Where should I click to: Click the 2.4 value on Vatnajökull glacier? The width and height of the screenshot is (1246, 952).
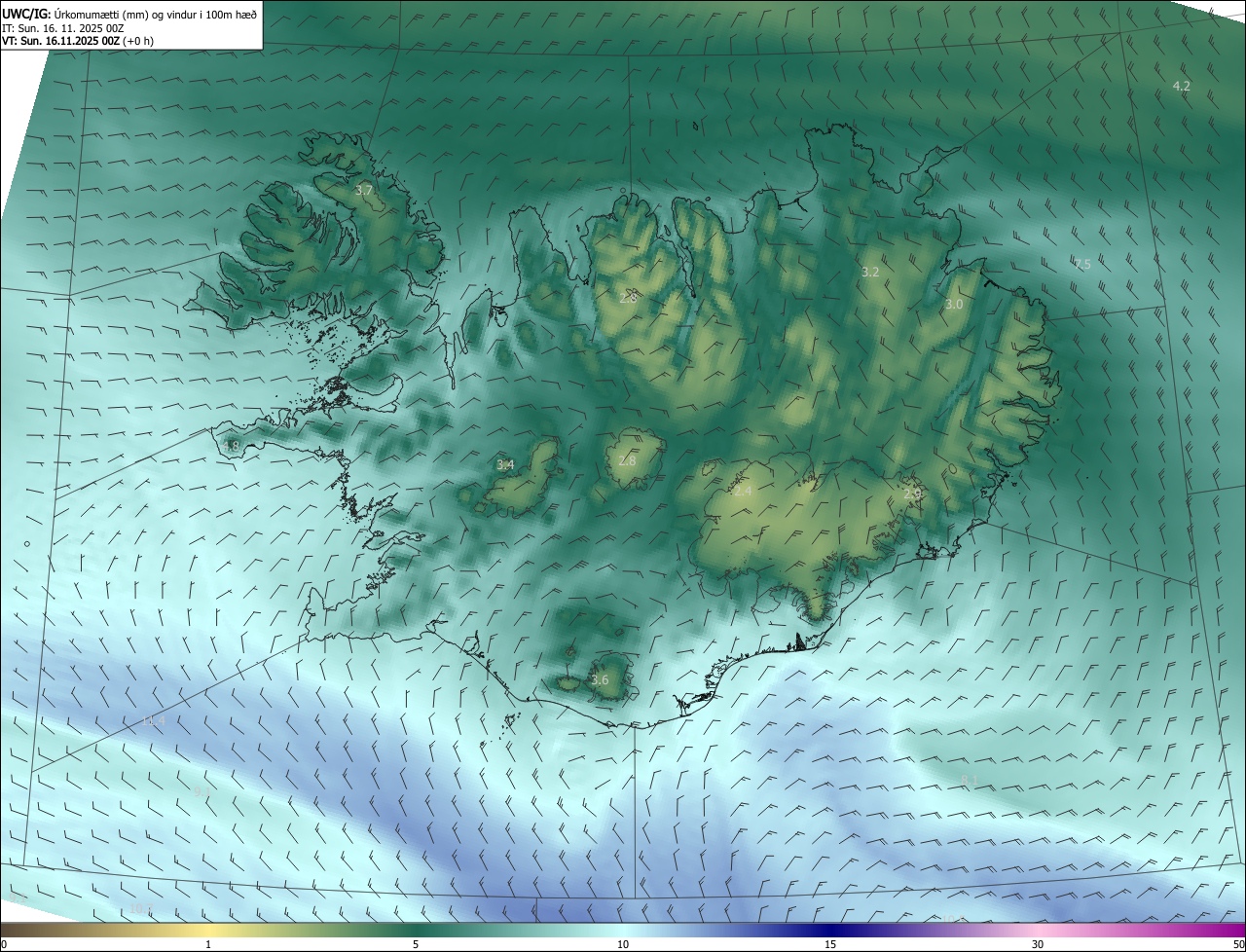point(743,492)
